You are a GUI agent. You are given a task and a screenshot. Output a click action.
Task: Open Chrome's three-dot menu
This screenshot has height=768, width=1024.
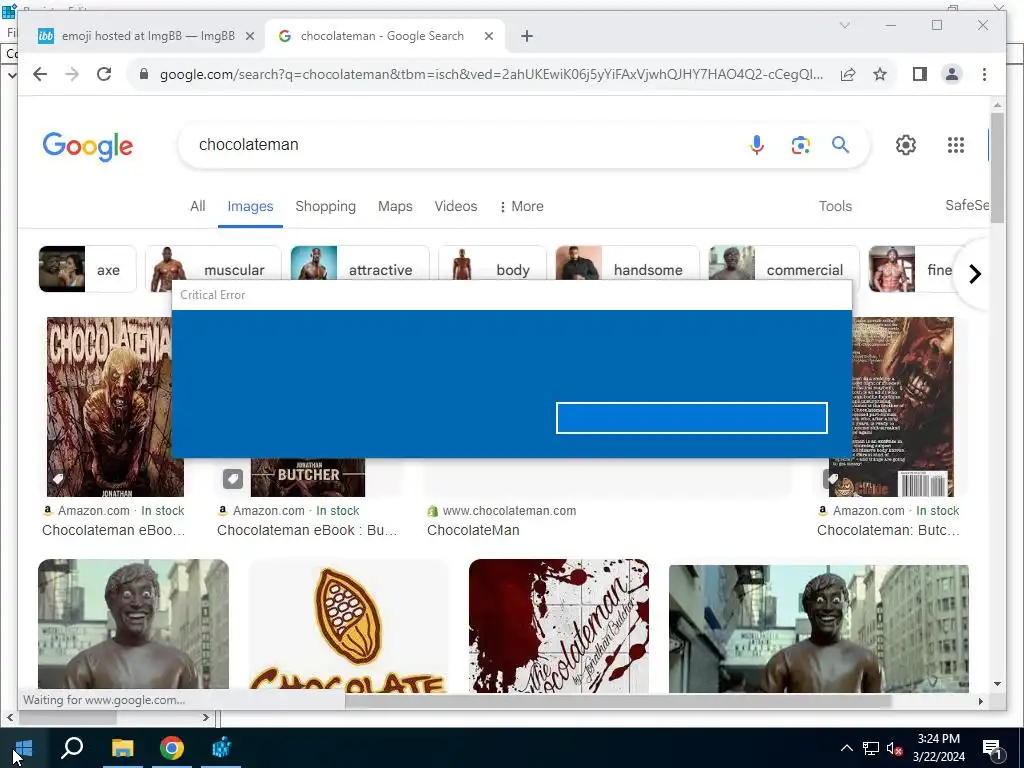point(984,74)
